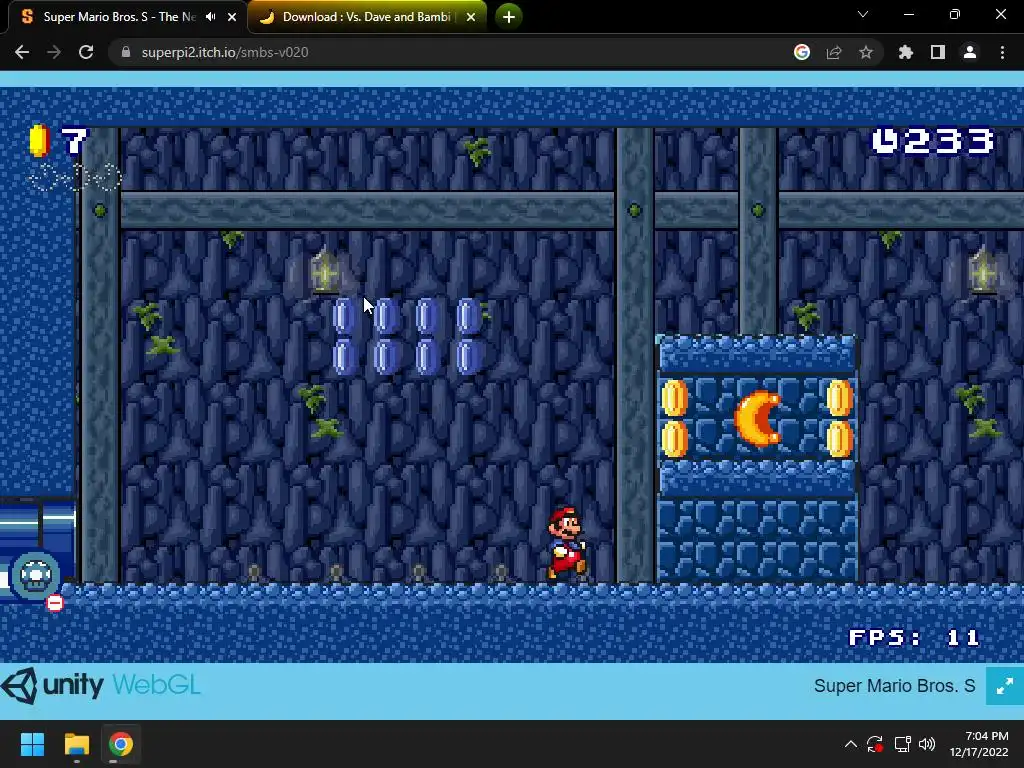This screenshot has width=1024, height=768.
Task: Open a new browser tab
Action: 509,17
